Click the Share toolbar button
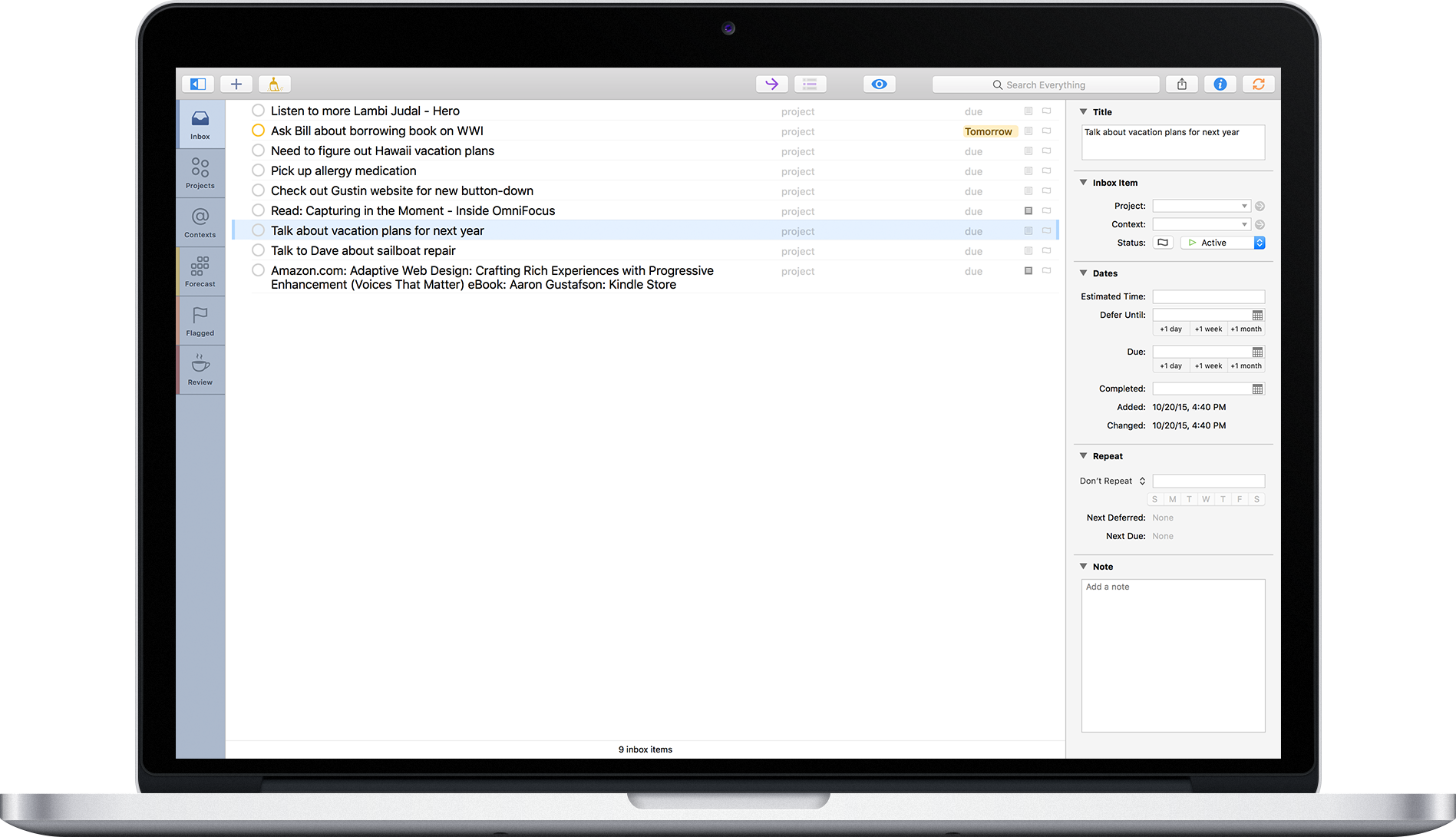Image resolution: width=1456 pixels, height=837 pixels. point(1182,84)
